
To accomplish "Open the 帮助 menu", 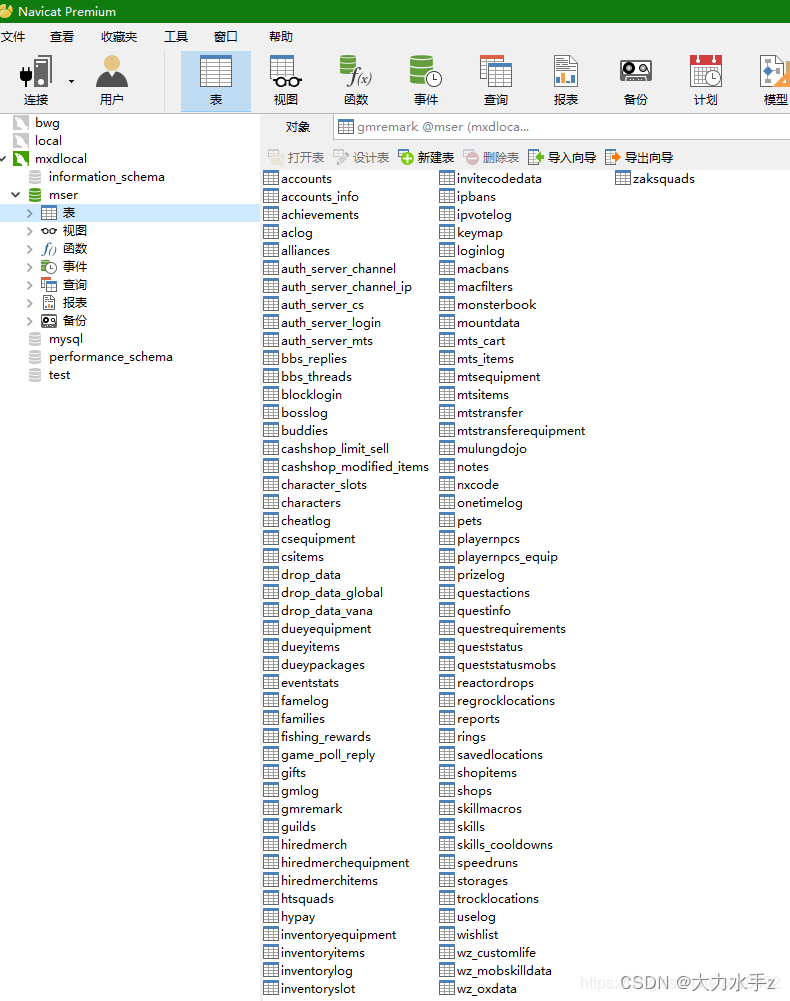I will [281, 36].
